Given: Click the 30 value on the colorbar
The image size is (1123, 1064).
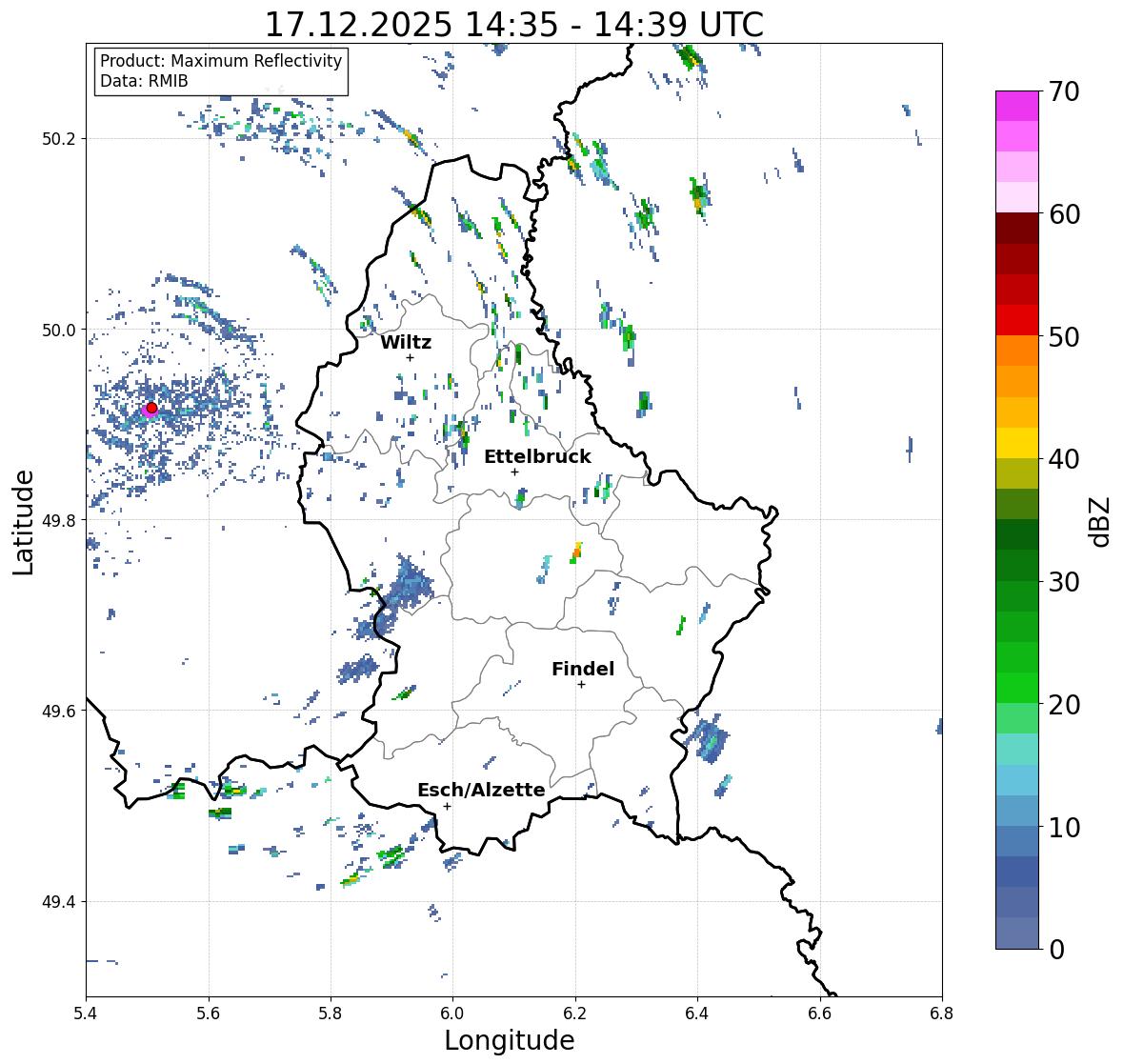Looking at the screenshot, I should (1064, 582).
